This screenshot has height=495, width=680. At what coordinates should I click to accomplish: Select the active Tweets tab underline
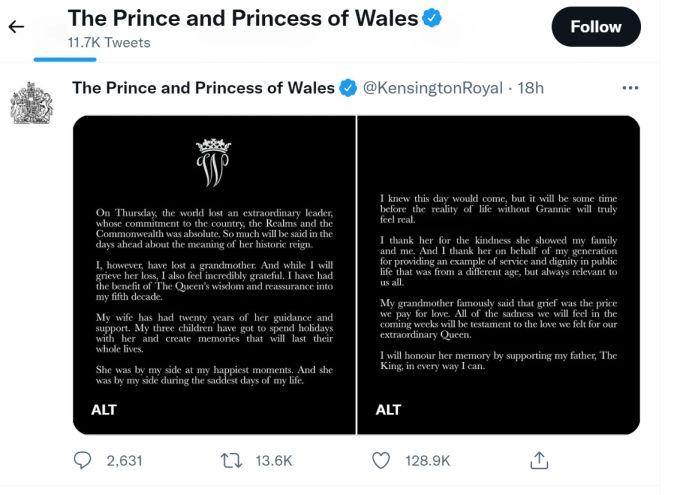[x=65, y=60]
